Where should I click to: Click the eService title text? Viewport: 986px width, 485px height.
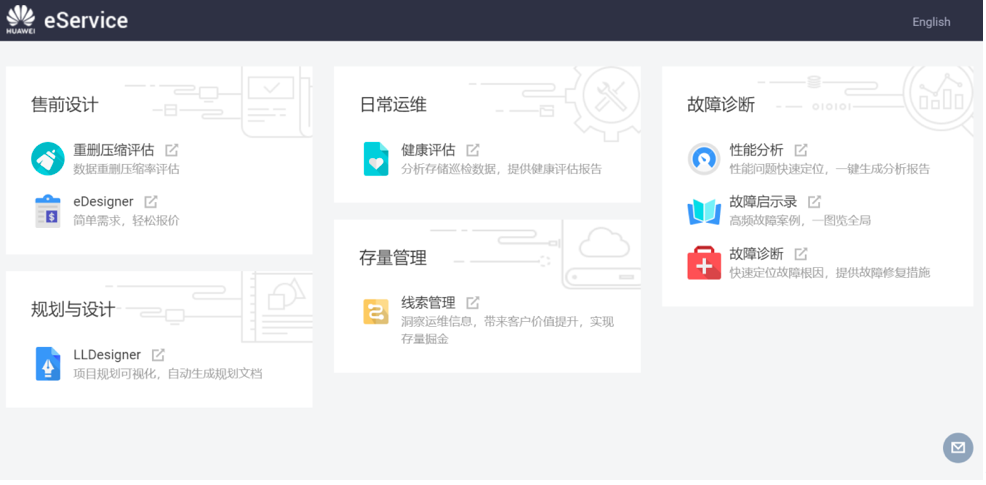(86, 21)
